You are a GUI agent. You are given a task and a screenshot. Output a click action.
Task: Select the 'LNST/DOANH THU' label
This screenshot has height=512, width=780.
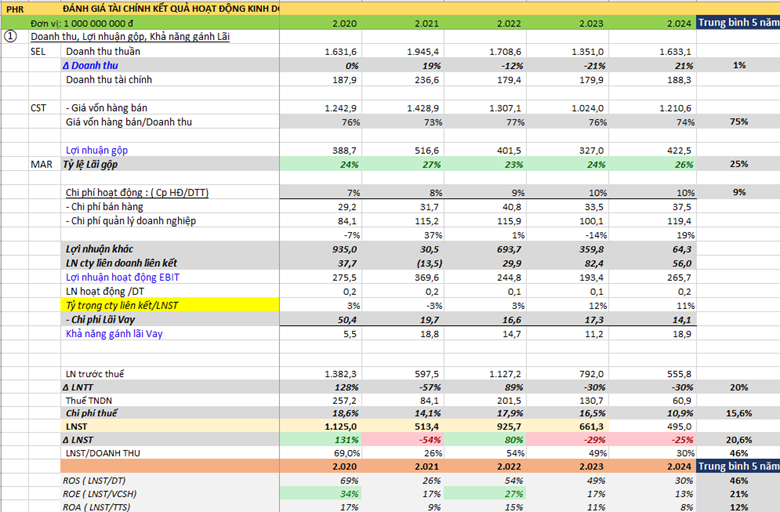click(x=103, y=453)
